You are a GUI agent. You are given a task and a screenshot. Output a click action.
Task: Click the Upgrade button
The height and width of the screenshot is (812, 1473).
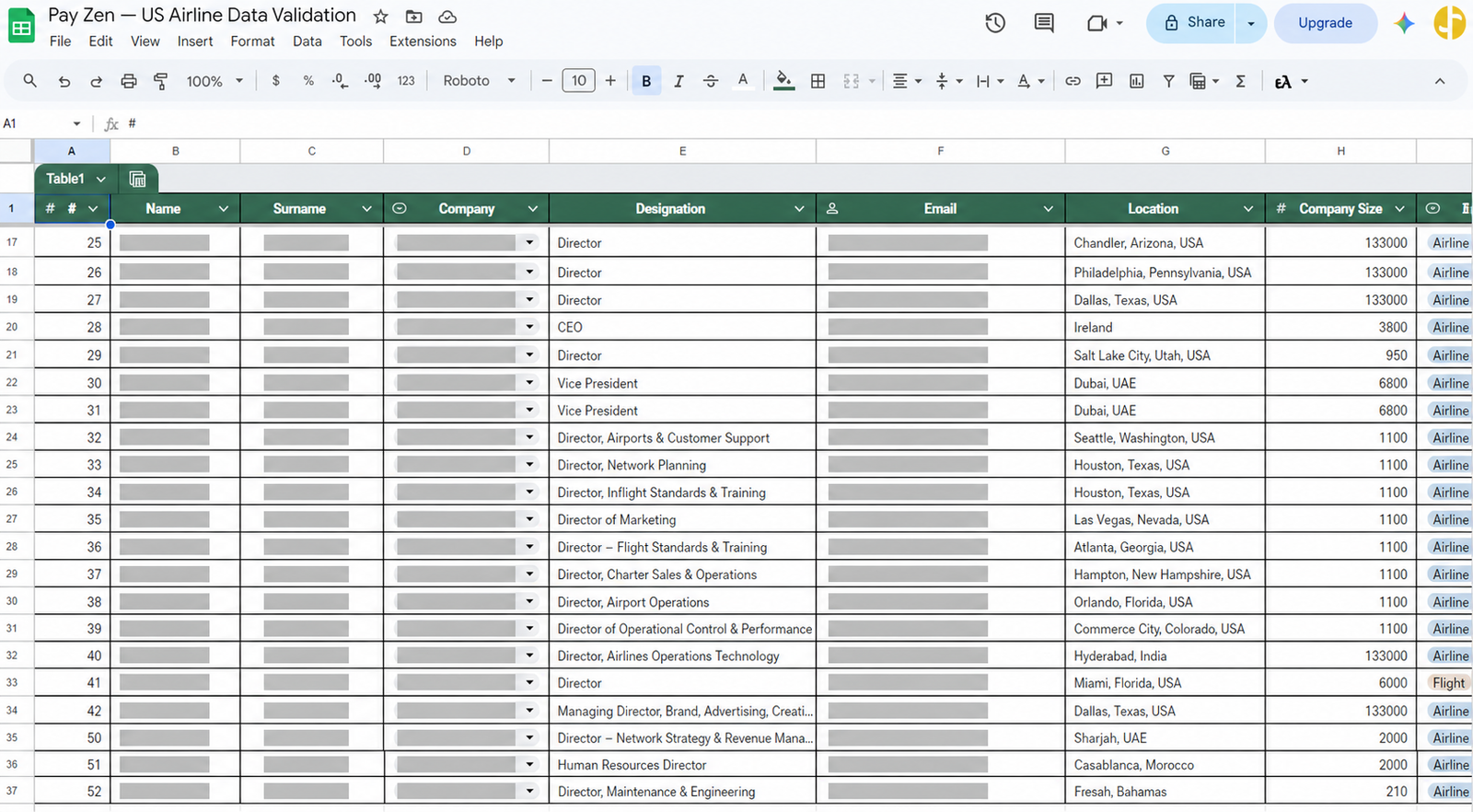(x=1326, y=23)
